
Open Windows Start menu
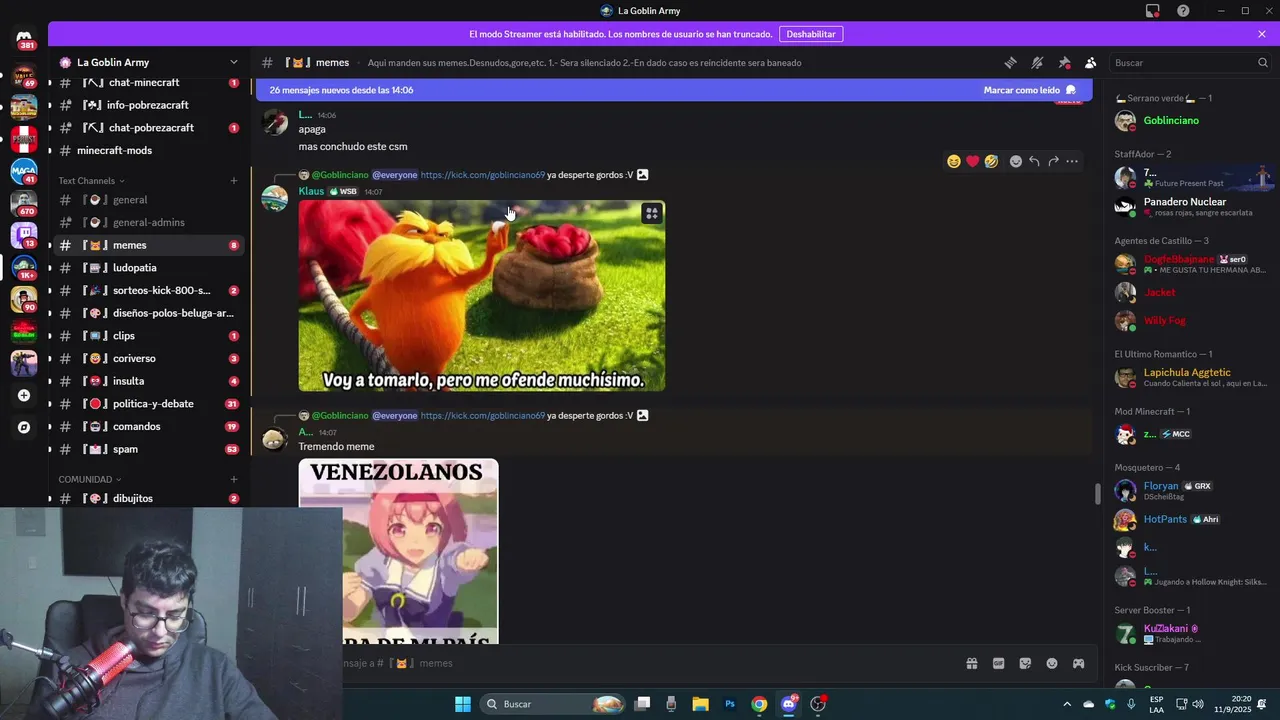tap(462, 704)
